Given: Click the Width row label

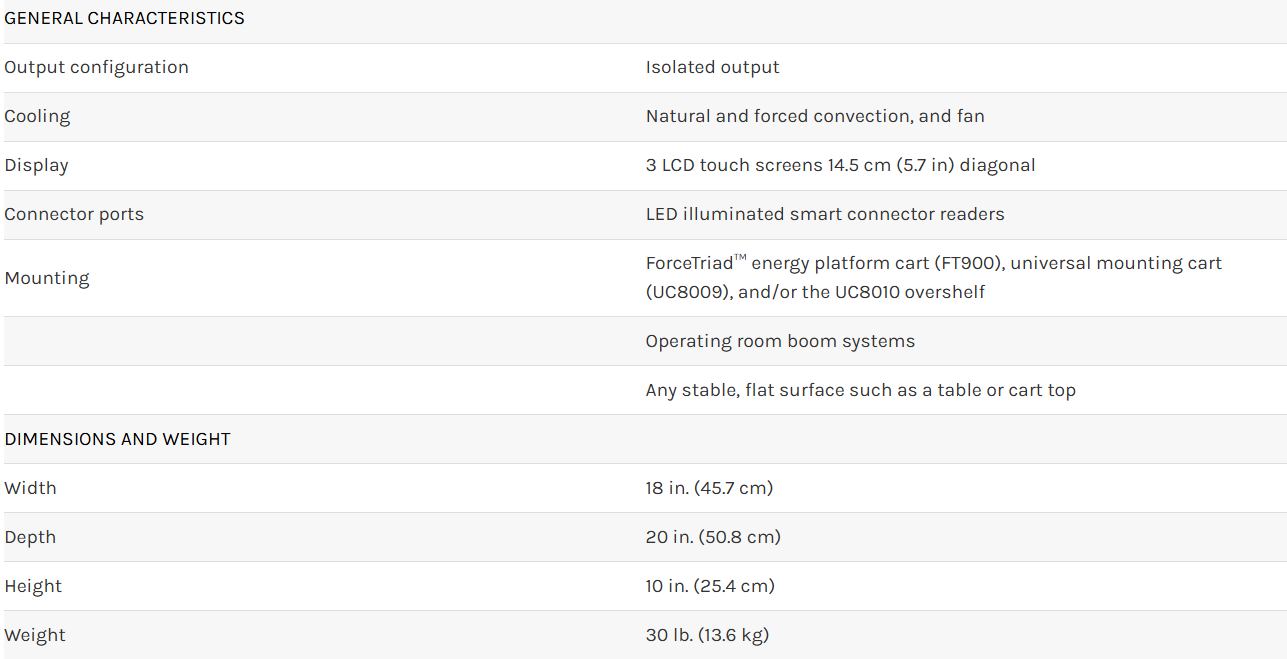Looking at the screenshot, I should tap(30, 488).
